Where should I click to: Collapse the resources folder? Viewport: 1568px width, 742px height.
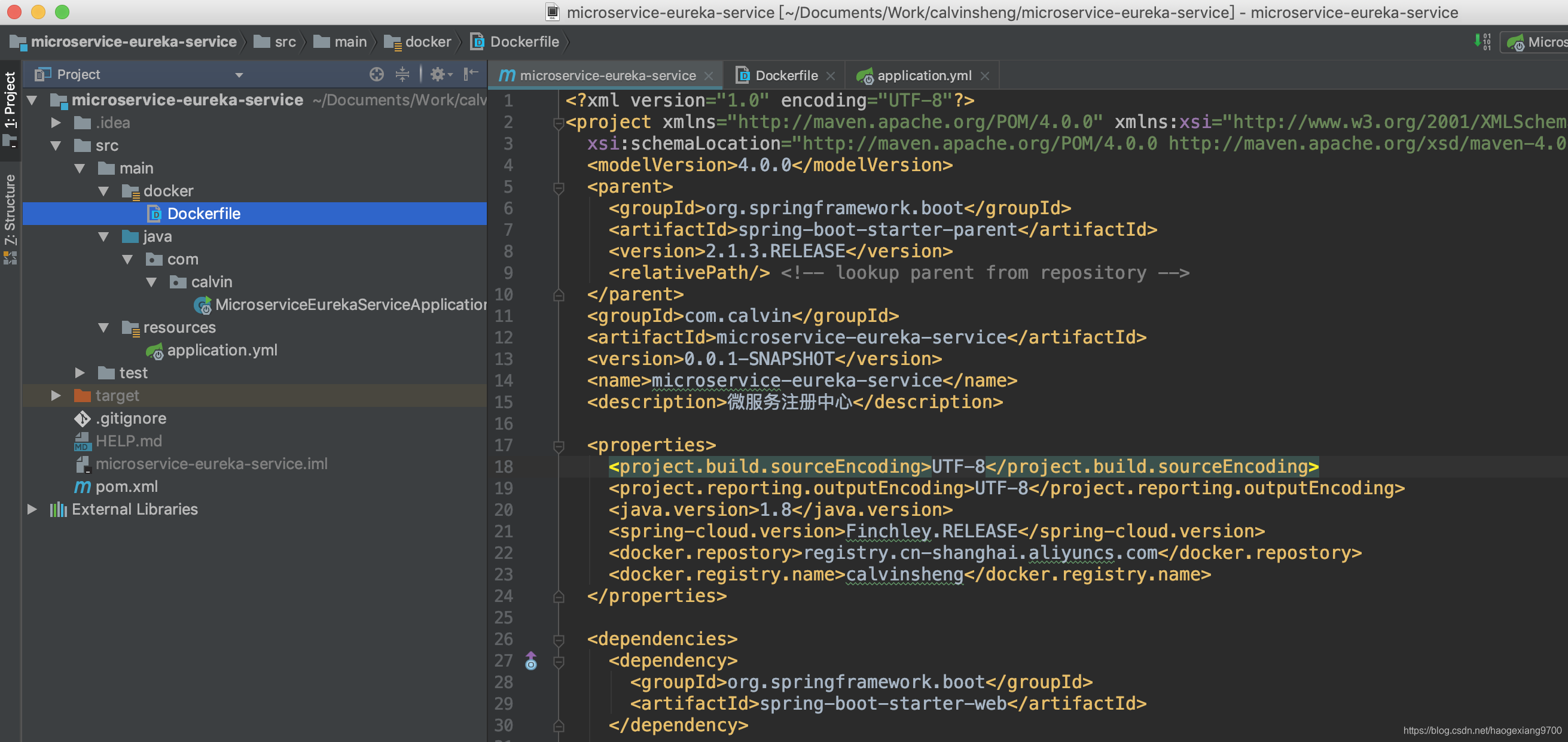coord(104,327)
